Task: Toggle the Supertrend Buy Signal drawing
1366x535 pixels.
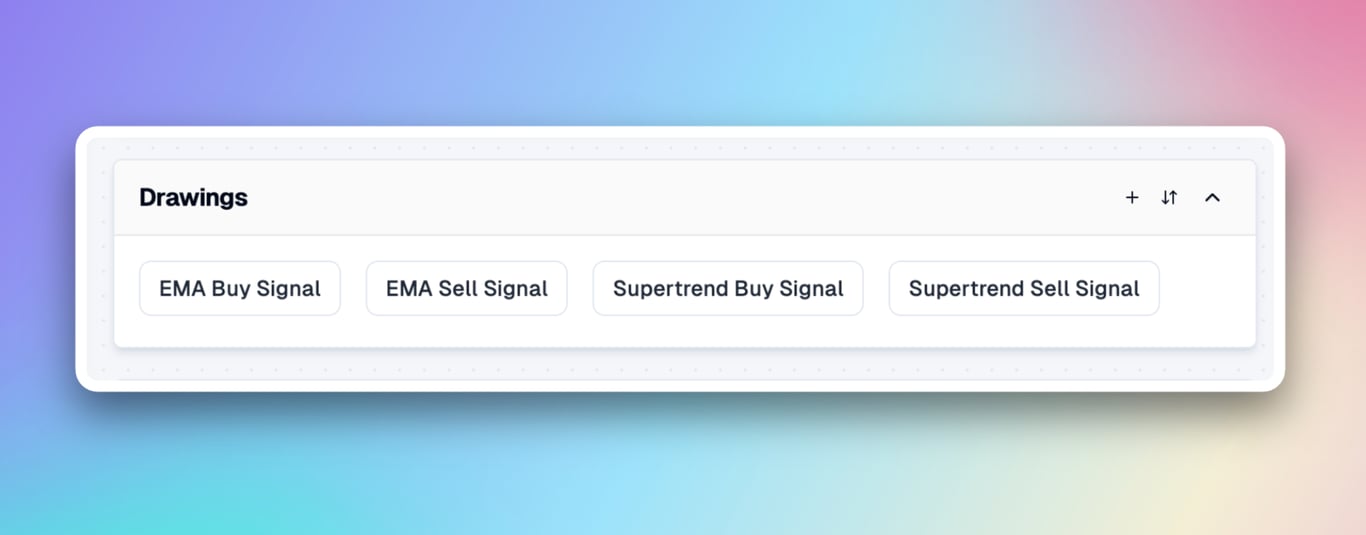Action: [728, 289]
